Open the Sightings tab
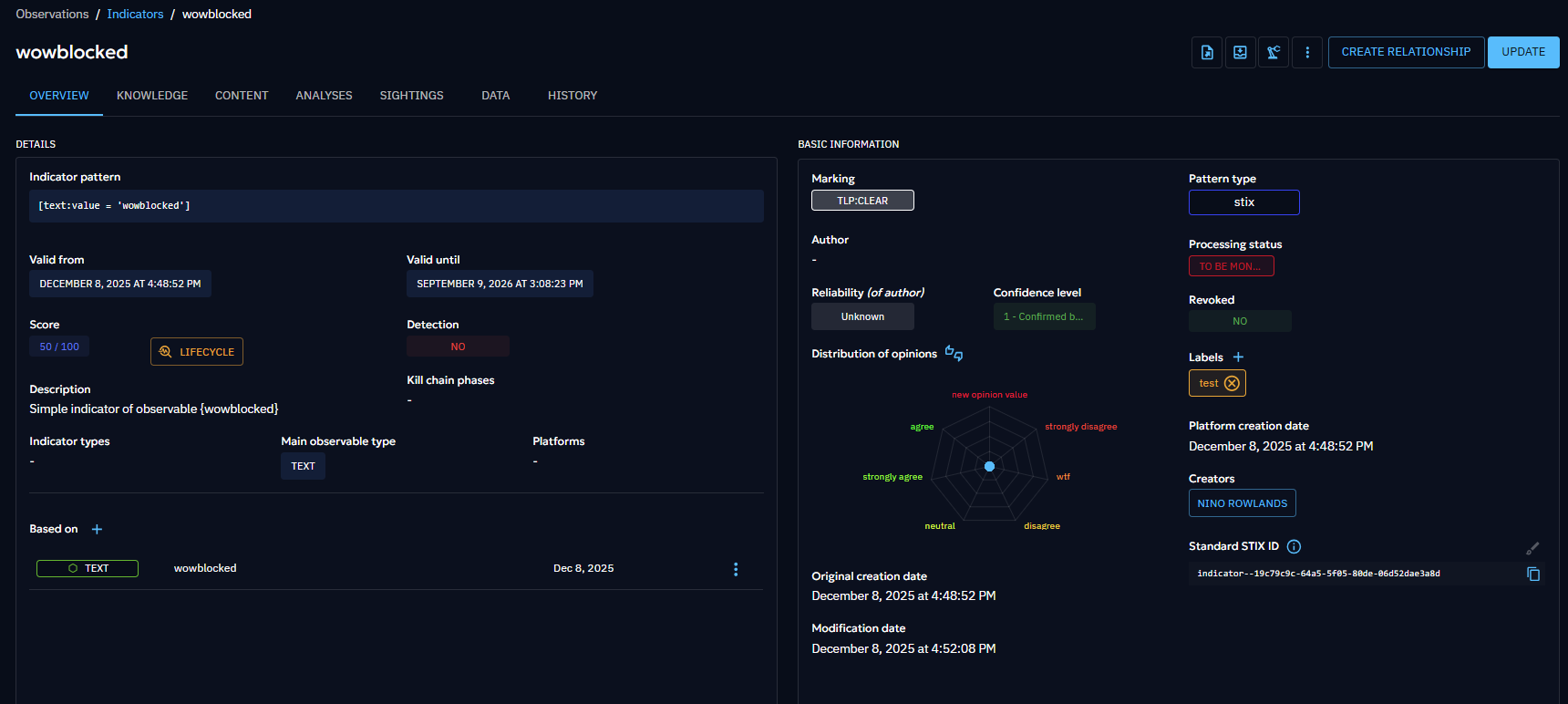Image resolution: width=1568 pixels, height=704 pixels. [411, 96]
